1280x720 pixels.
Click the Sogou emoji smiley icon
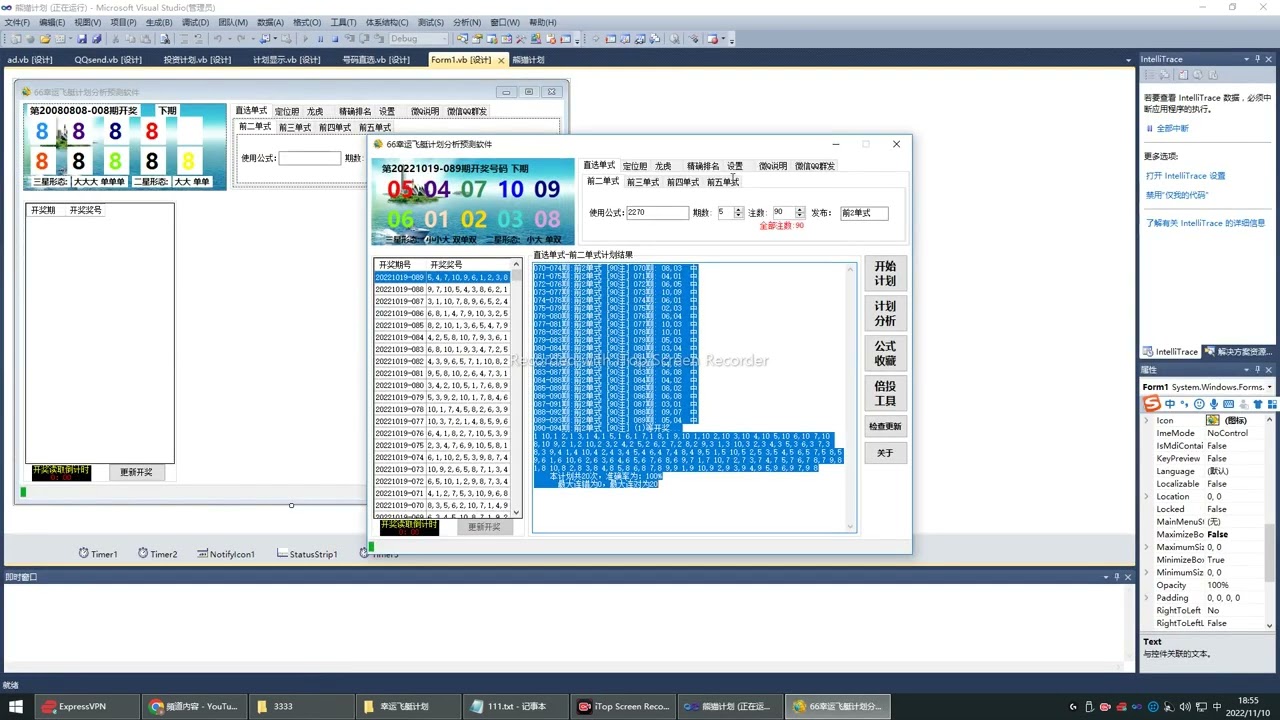click(x=1199, y=404)
